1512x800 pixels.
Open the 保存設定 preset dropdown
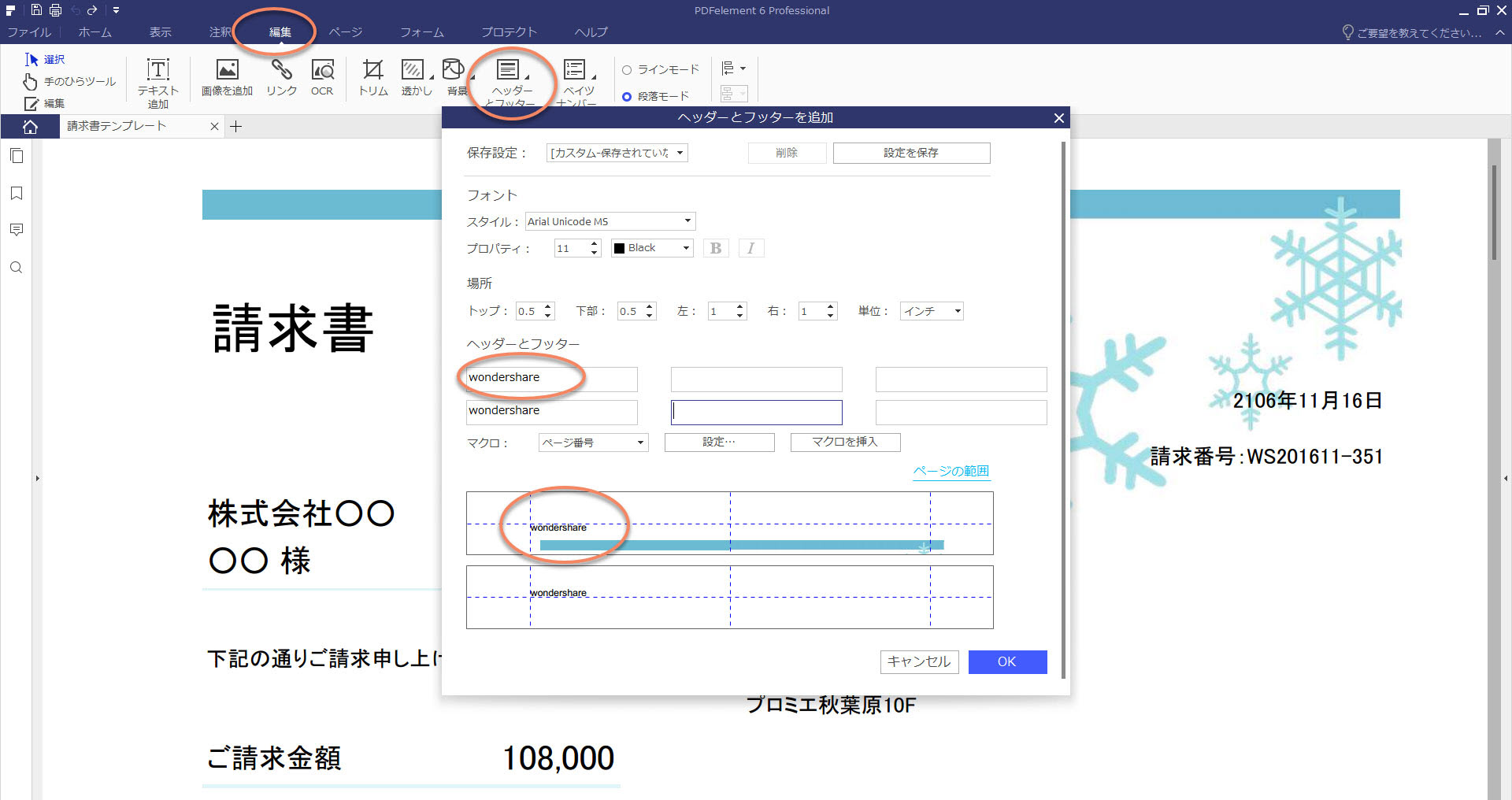tap(617, 153)
